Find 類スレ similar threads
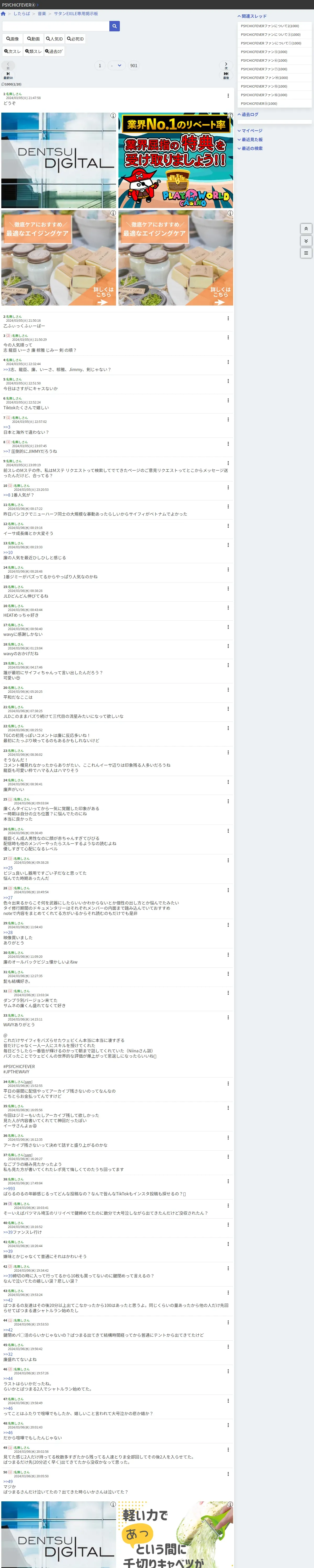Screen dimensions: 314x1568 (33, 52)
